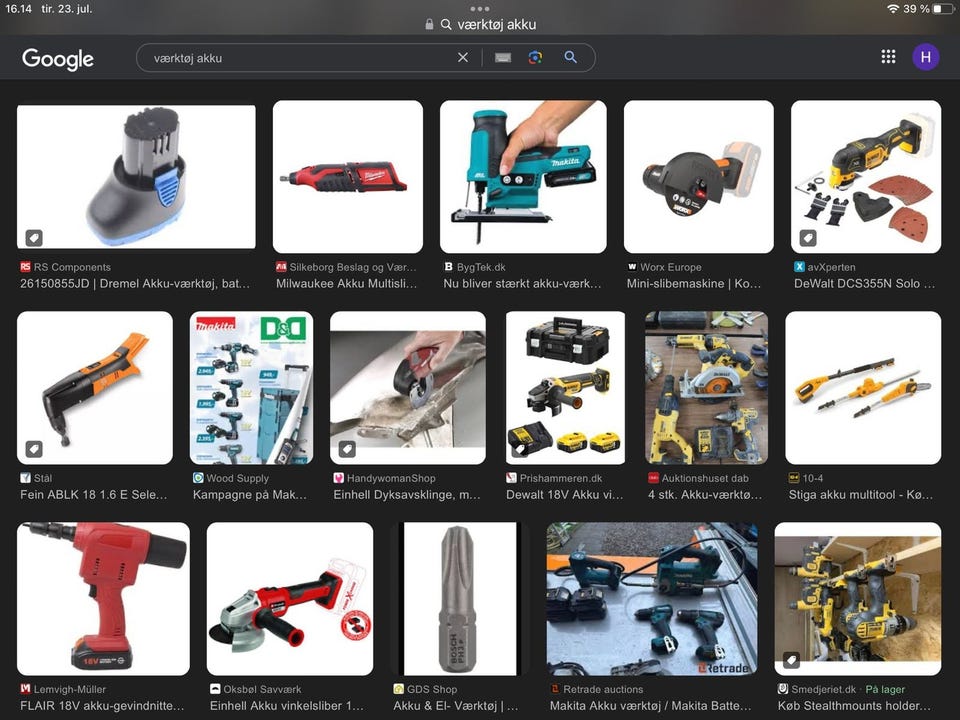Viewport: 960px width, 720px height.
Task: Open '26150855JD | Dremel Akku-værktøj' link
Action: click(x=135, y=283)
